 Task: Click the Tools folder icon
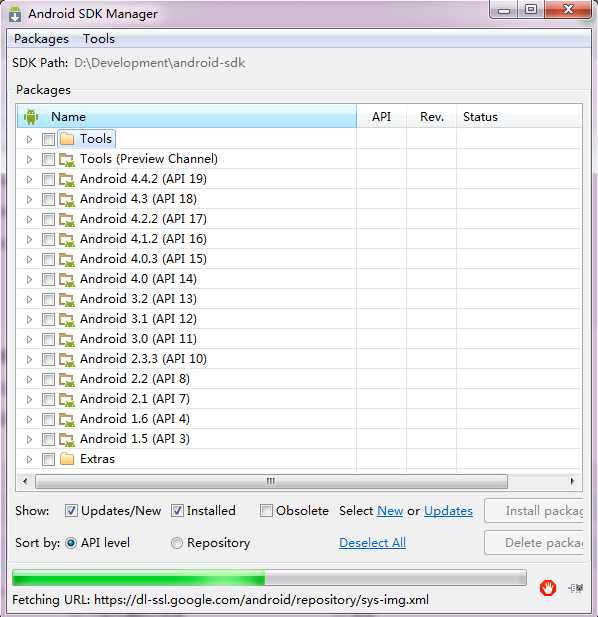pos(67,139)
